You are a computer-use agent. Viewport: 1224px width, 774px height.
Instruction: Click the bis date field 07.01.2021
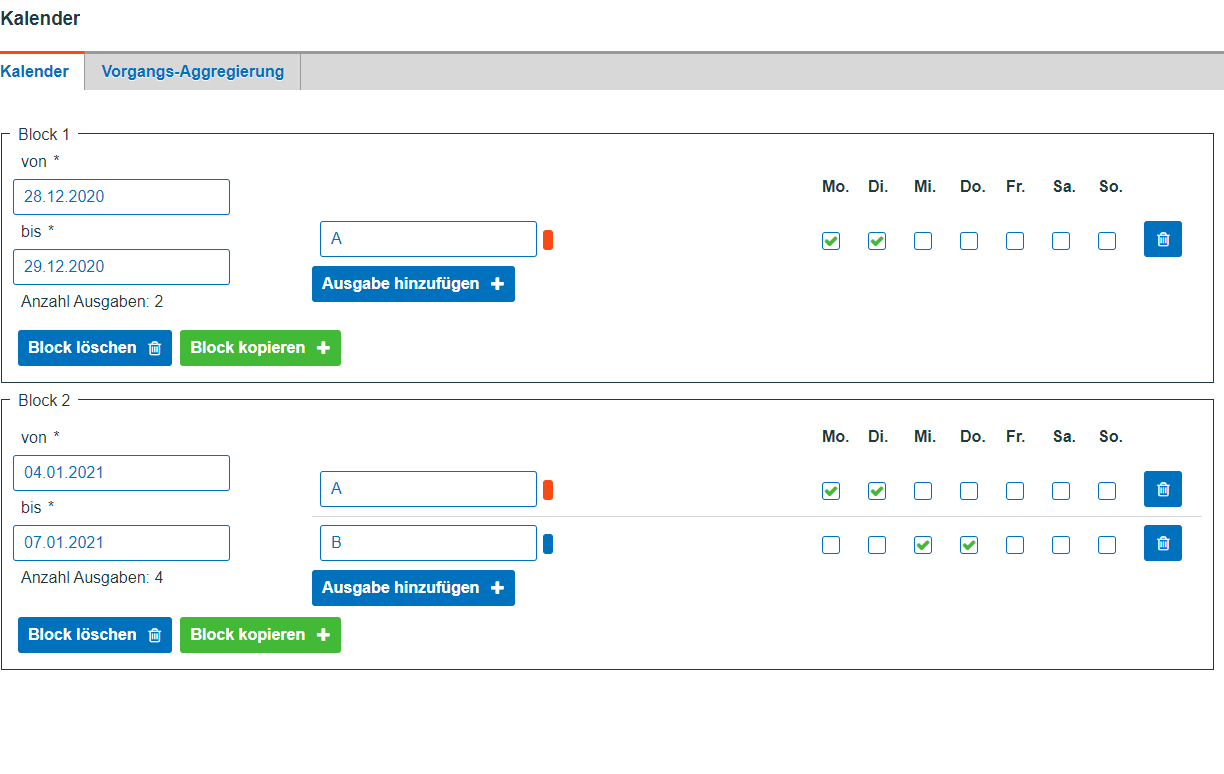point(121,543)
